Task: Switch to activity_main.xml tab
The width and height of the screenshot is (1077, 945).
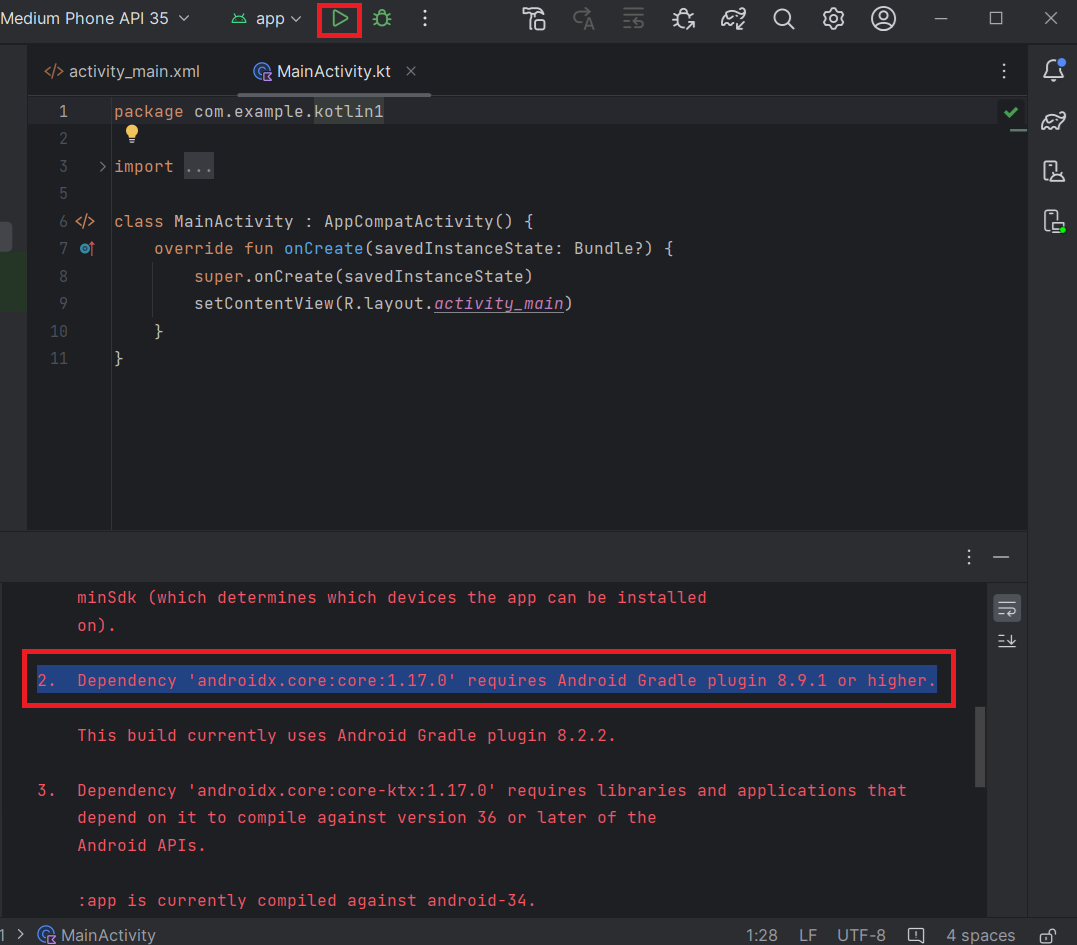Action: pyautogui.click(x=123, y=72)
